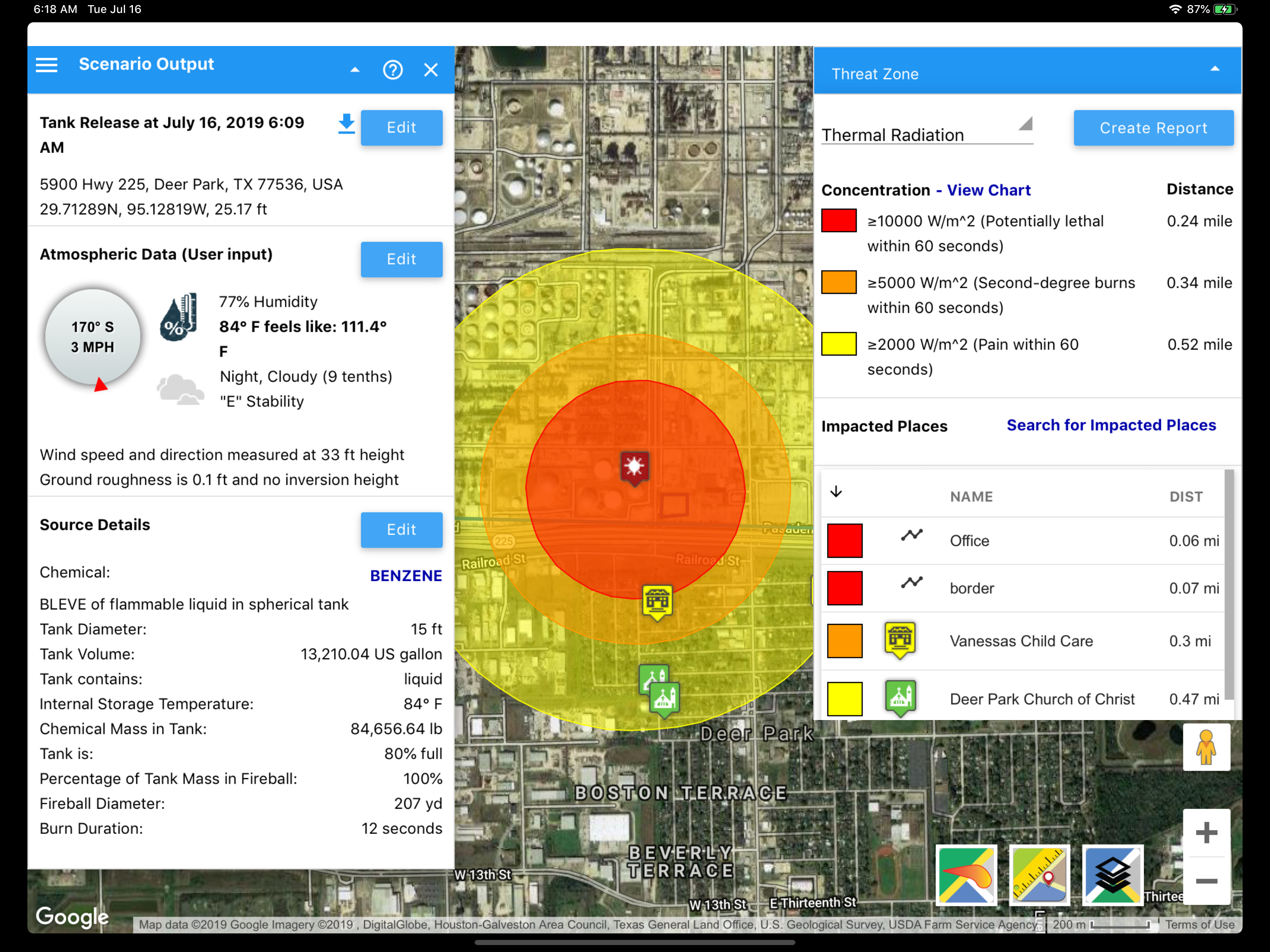Viewport: 1270px width, 952px height.
Task: Open the map Terms of Use link
Action: coord(1200,925)
